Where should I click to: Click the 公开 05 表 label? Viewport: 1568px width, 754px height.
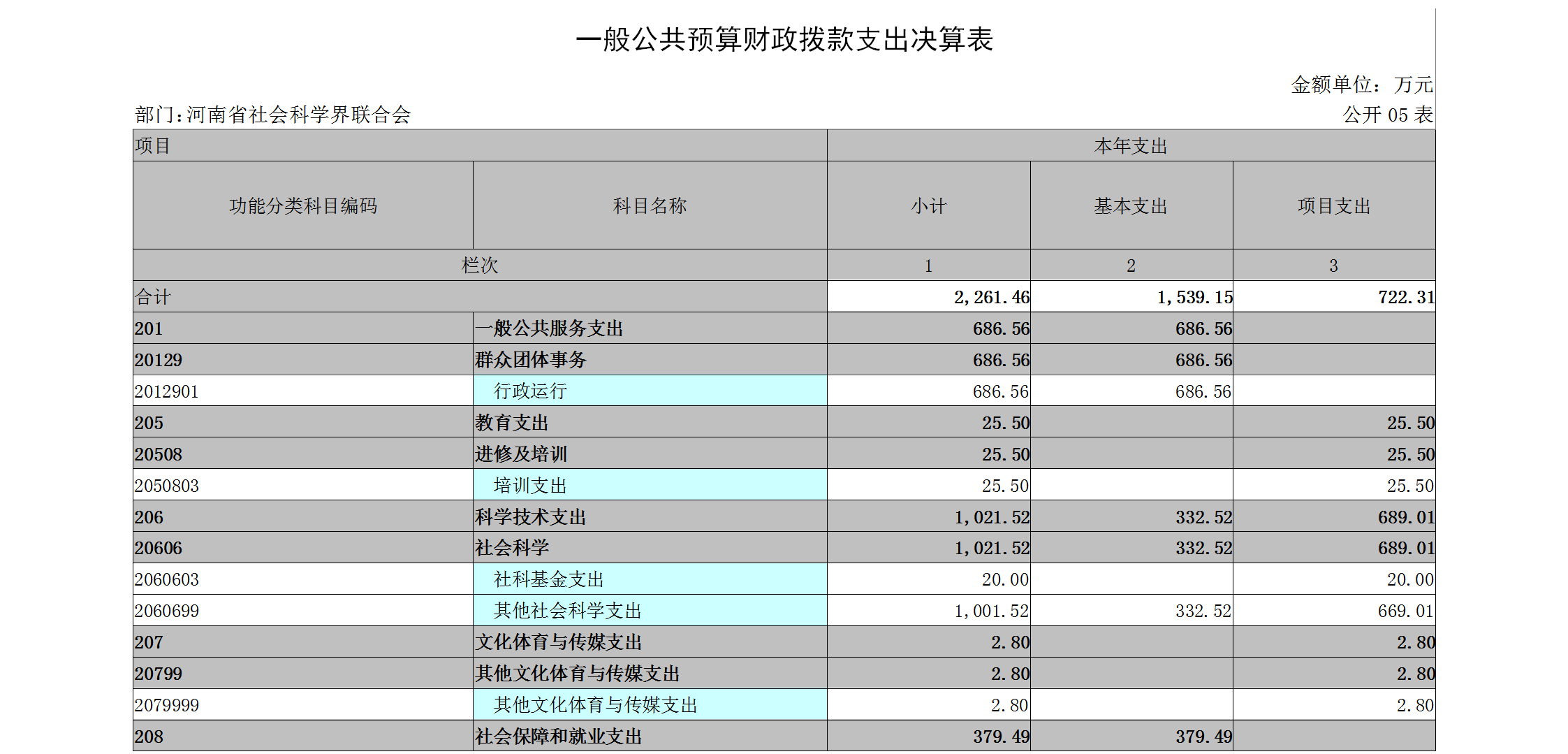click(x=1388, y=115)
